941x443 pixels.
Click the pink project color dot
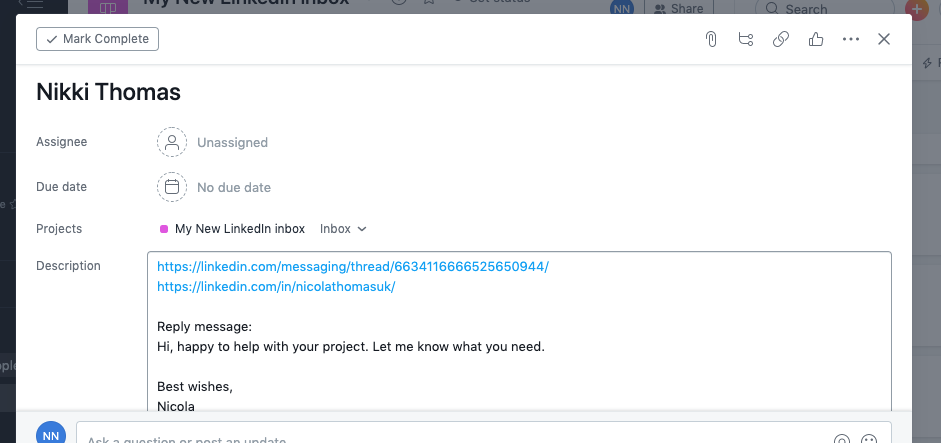pyautogui.click(x=164, y=229)
